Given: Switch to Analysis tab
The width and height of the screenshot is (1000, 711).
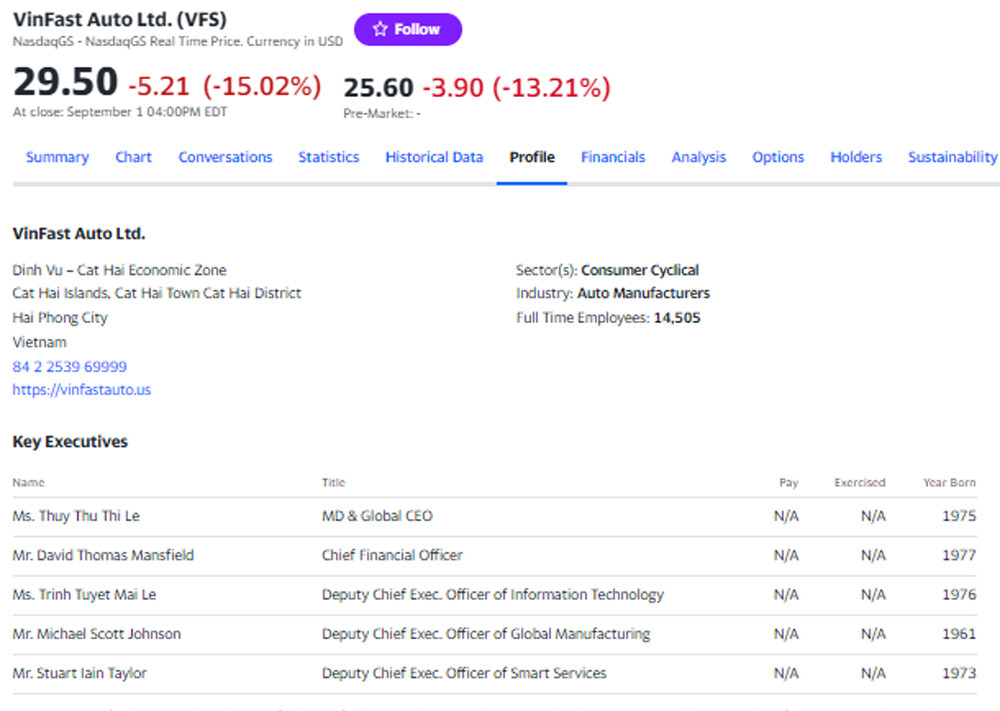Looking at the screenshot, I should tap(699, 157).
